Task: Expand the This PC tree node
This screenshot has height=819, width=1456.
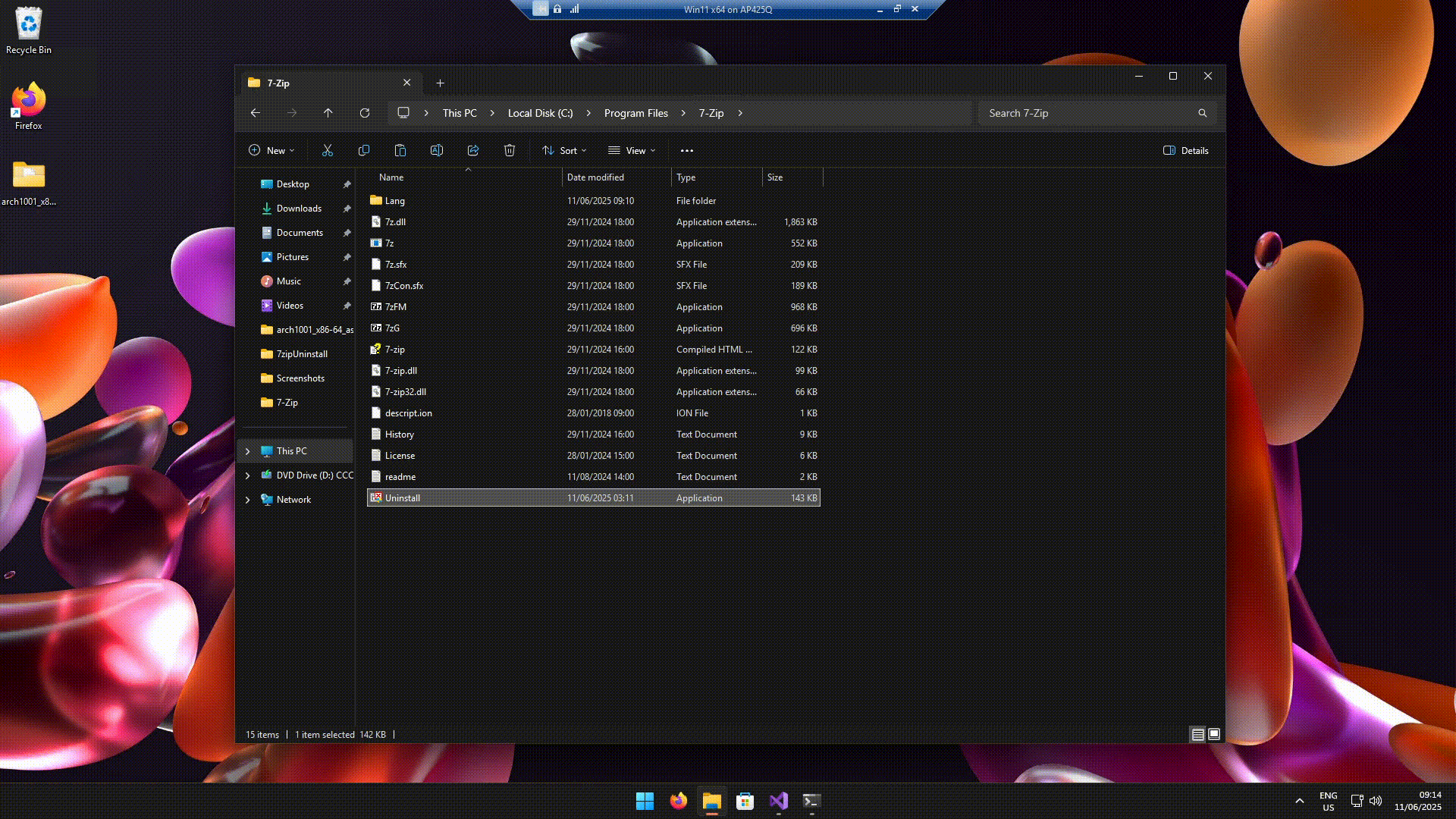Action: point(247,451)
